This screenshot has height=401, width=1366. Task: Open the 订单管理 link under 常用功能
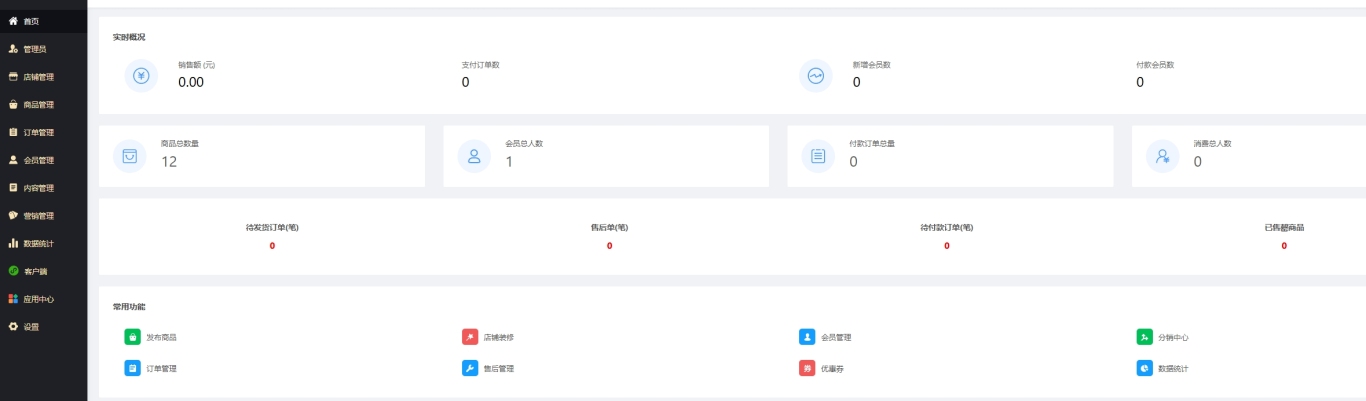(161, 369)
